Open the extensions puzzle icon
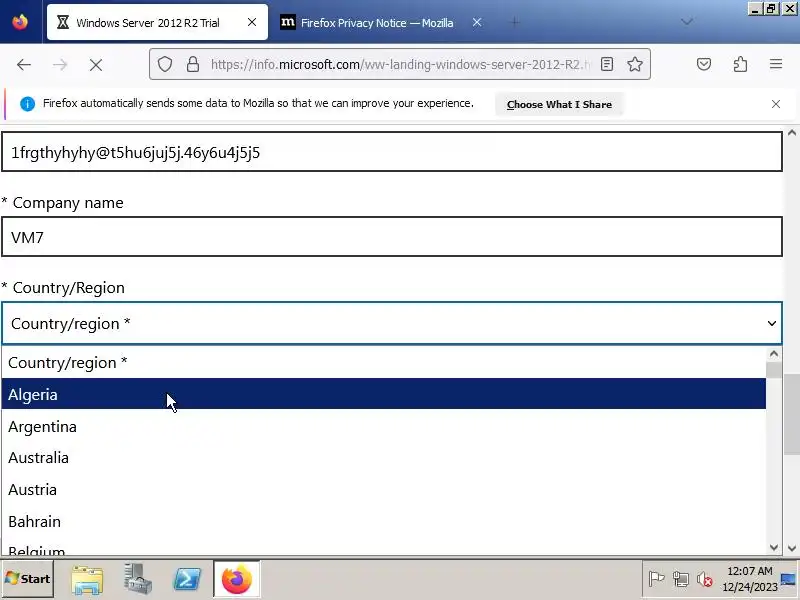800x600 pixels. [x=740, y=64]
